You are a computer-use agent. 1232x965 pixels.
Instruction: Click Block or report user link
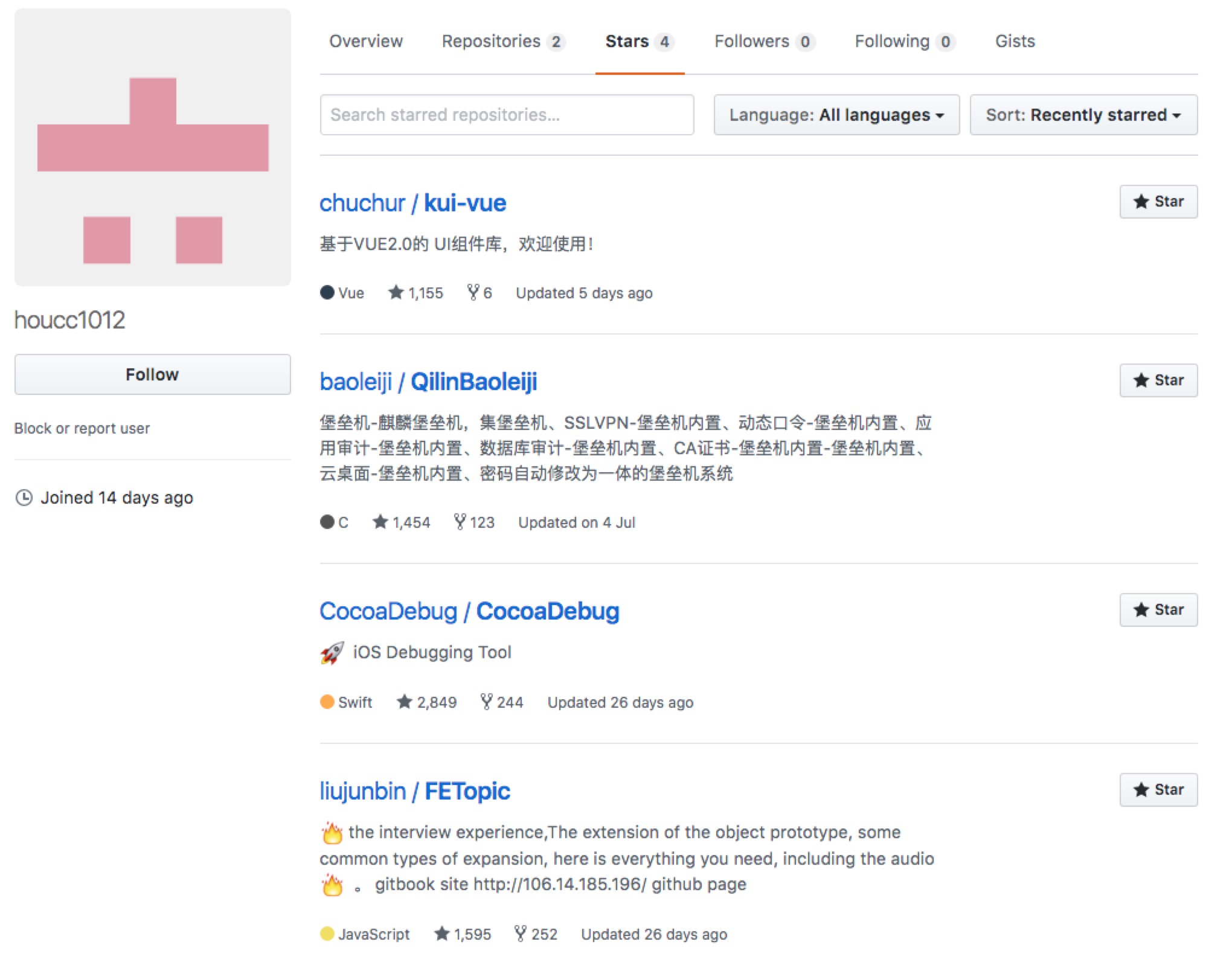tap(82, 428)
